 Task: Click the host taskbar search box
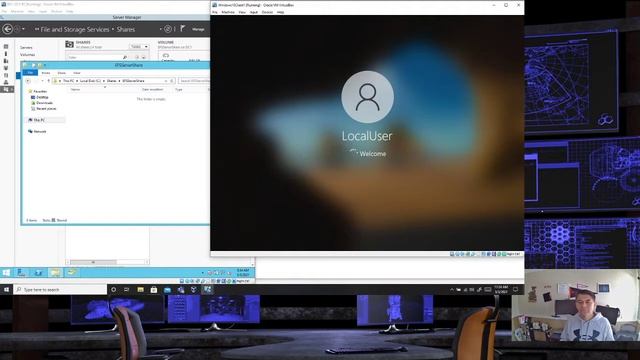(60, 289)
